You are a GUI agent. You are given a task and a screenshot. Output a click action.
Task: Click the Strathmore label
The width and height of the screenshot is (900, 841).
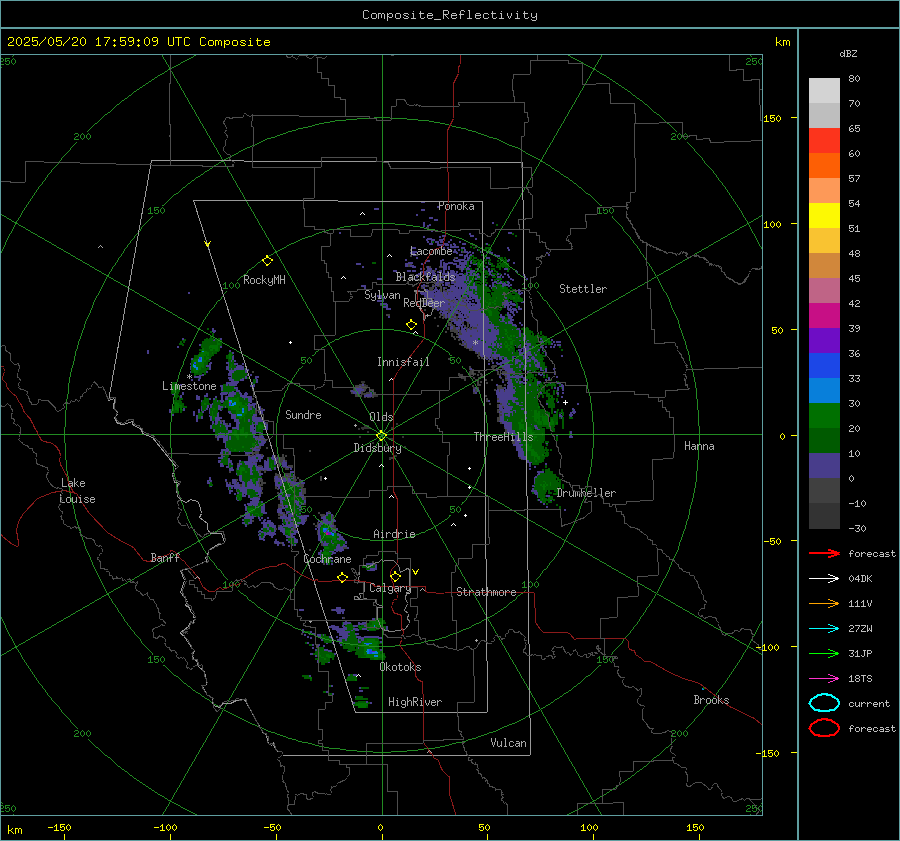pyautogui.click(x=486, y=592)
